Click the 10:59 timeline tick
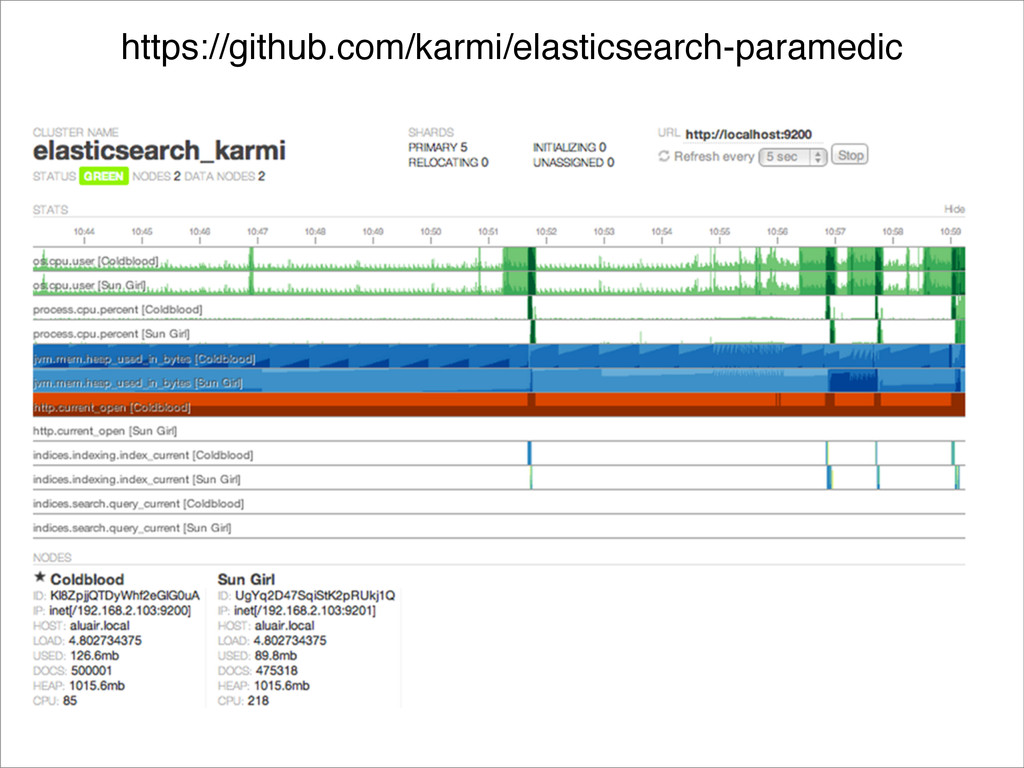Viewport: 1024px width, 768px height. pos(950,234)
